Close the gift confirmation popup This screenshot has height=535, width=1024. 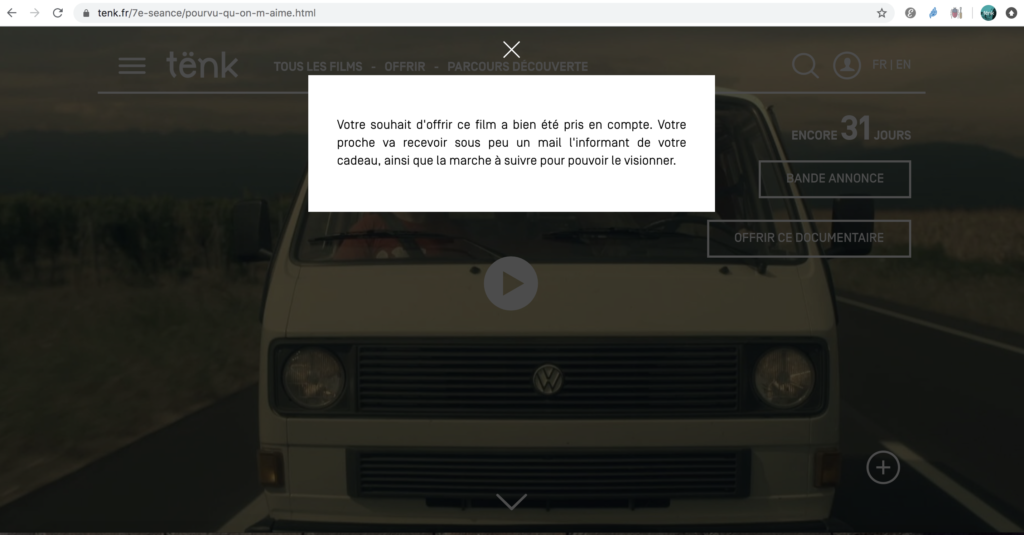pos(511,50)
